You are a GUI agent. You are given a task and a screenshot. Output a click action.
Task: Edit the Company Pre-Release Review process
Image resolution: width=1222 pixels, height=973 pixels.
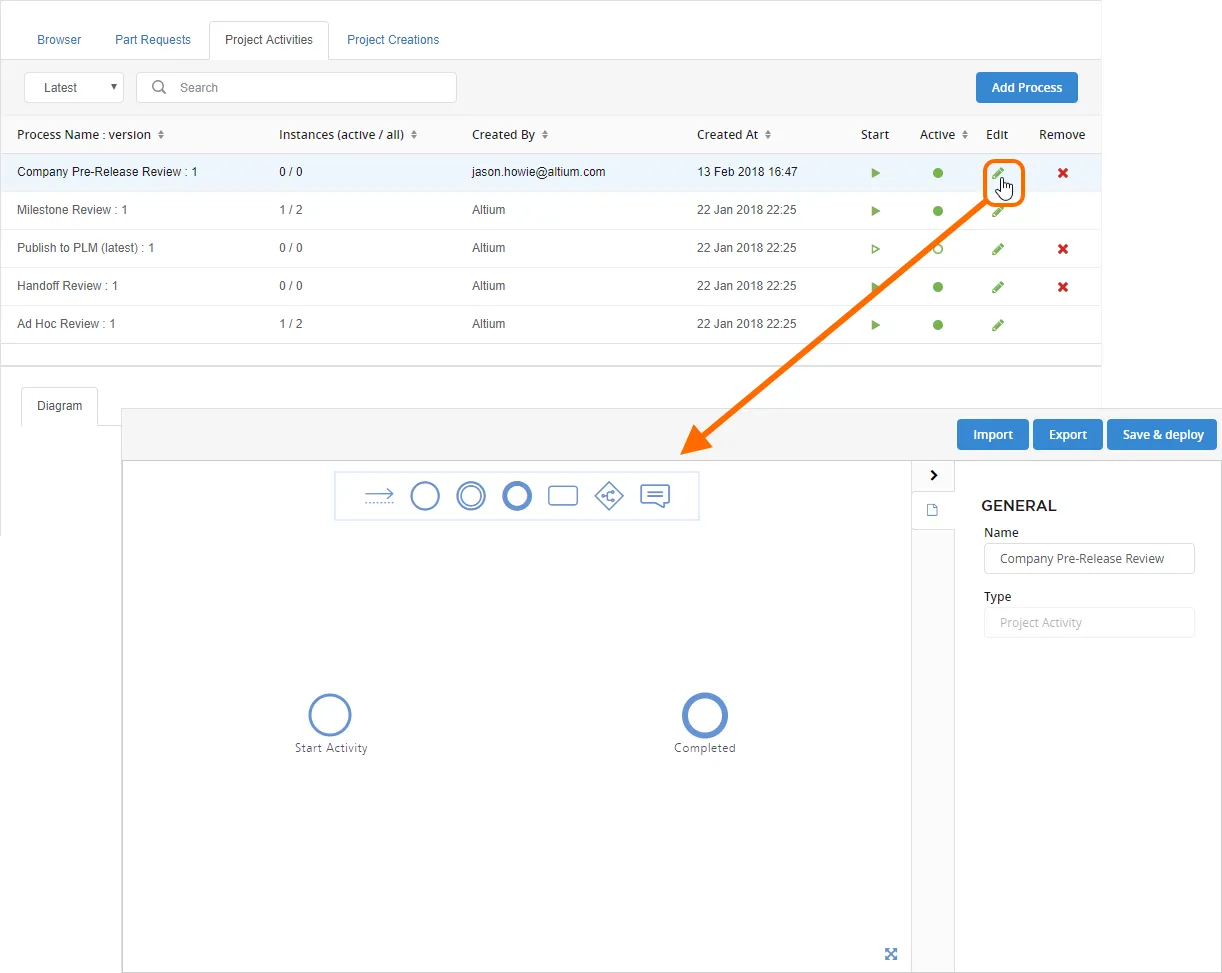click(x=997, y=173)
